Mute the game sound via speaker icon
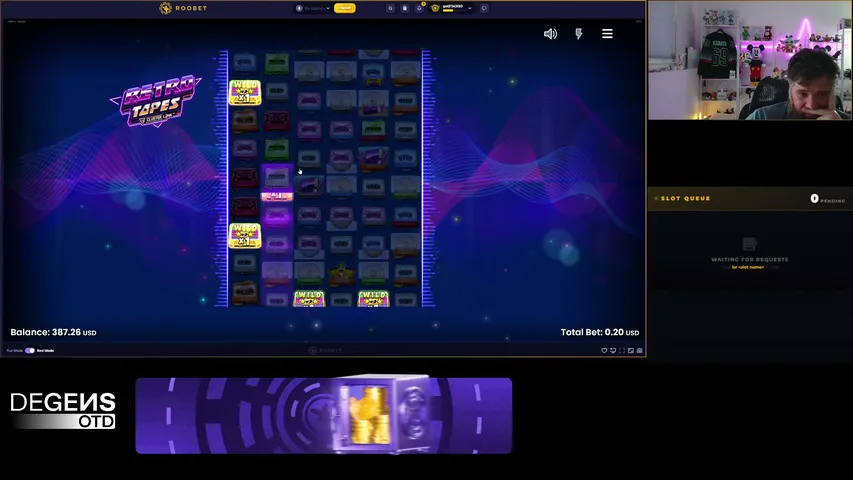The image size is (853, 480). [550, 34]
